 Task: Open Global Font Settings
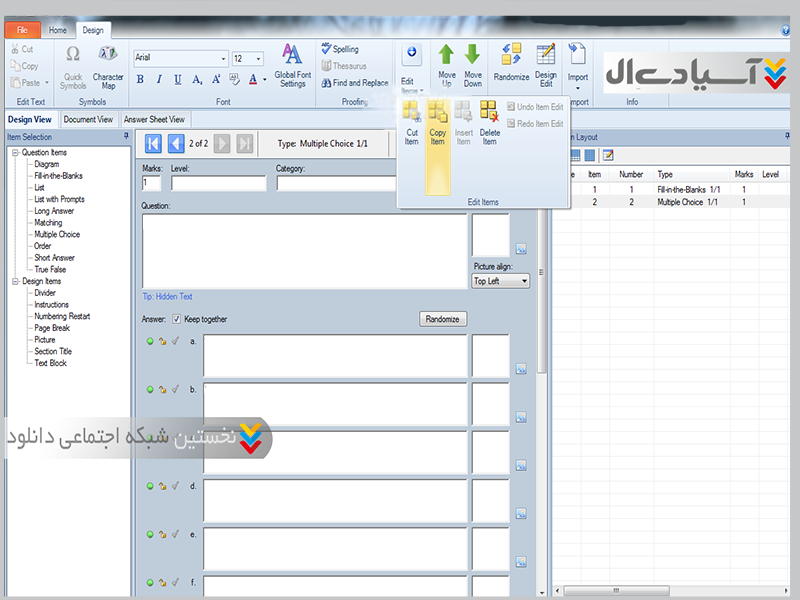click(x=292, y=66)
